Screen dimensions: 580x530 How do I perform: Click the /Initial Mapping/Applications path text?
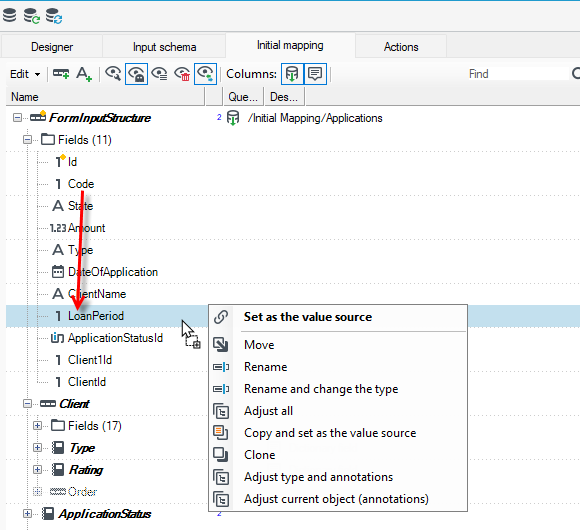pyautogui.click(x=315, y=118)
